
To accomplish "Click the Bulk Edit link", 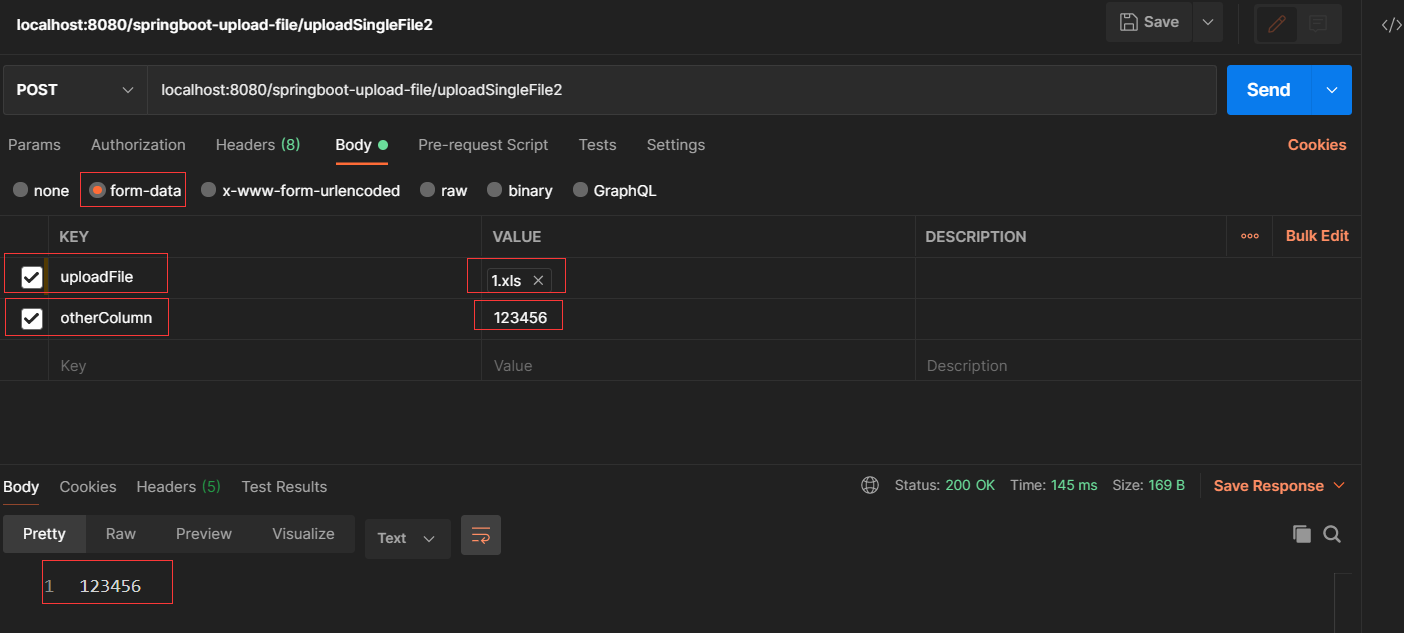I will (x=1317, y=236).
